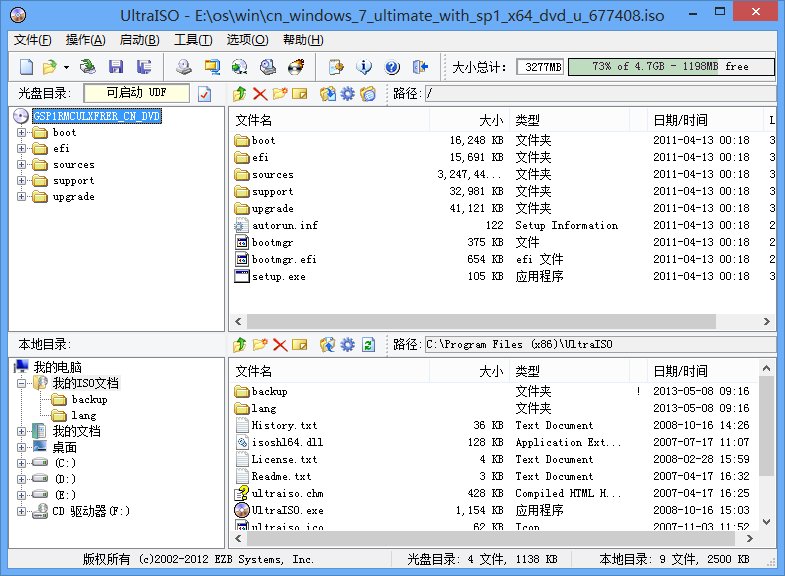Click the local file list vertical scrollbar down arrow

[x=766, y=522]
